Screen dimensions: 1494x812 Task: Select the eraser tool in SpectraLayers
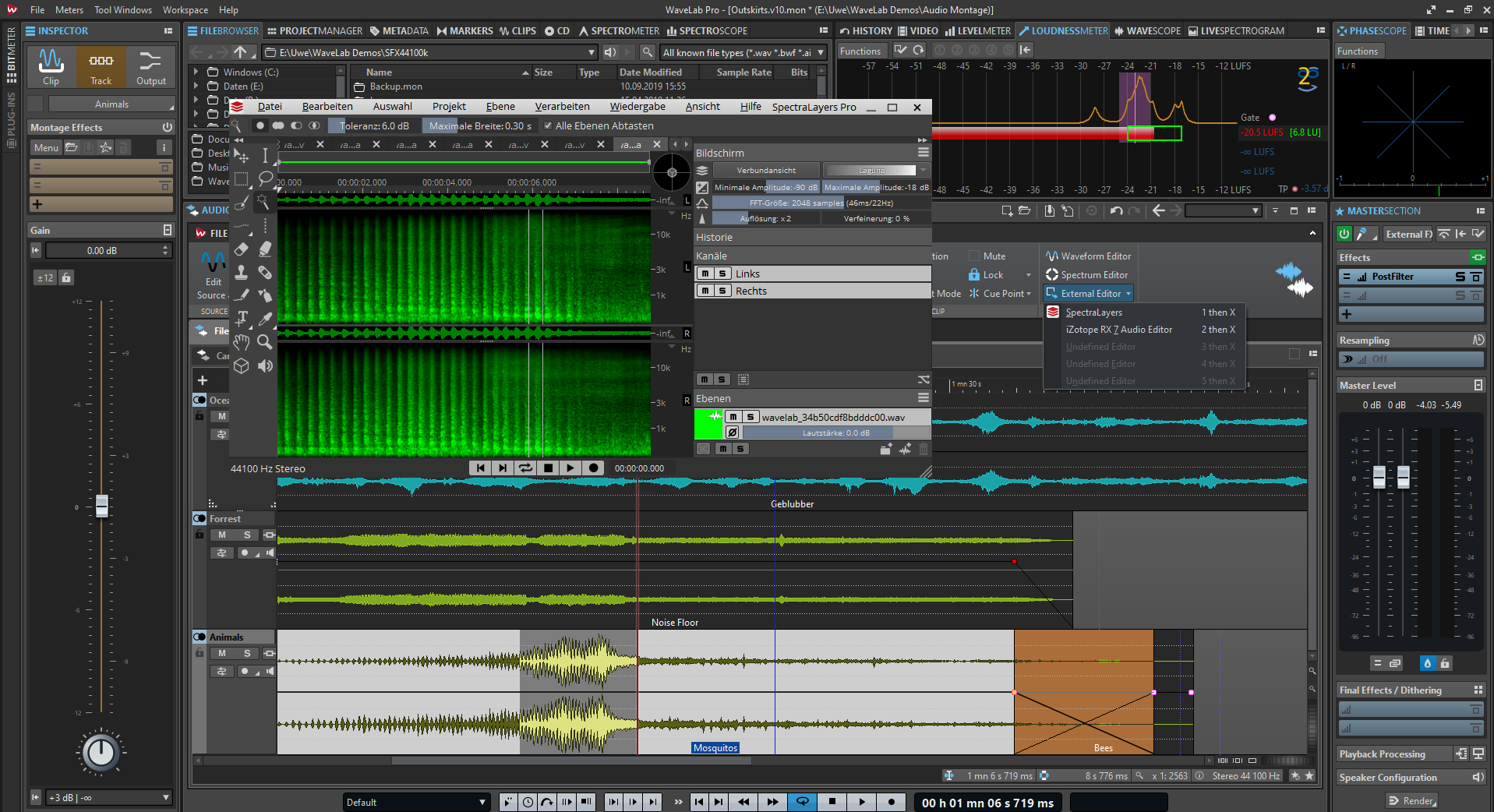click(x=242, y=249)
